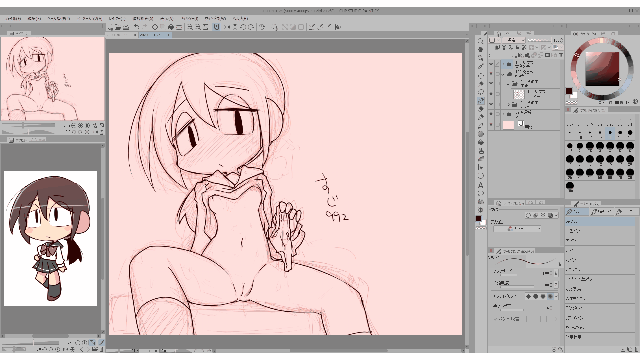Toggle eye icon of folder above Paper layer
Image resolution: width=640 pixels, height=360 pixels.
491,114
